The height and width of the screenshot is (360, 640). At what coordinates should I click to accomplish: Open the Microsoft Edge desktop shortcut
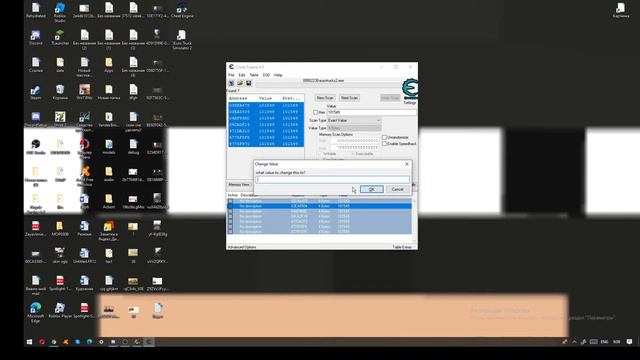point(36,312)
